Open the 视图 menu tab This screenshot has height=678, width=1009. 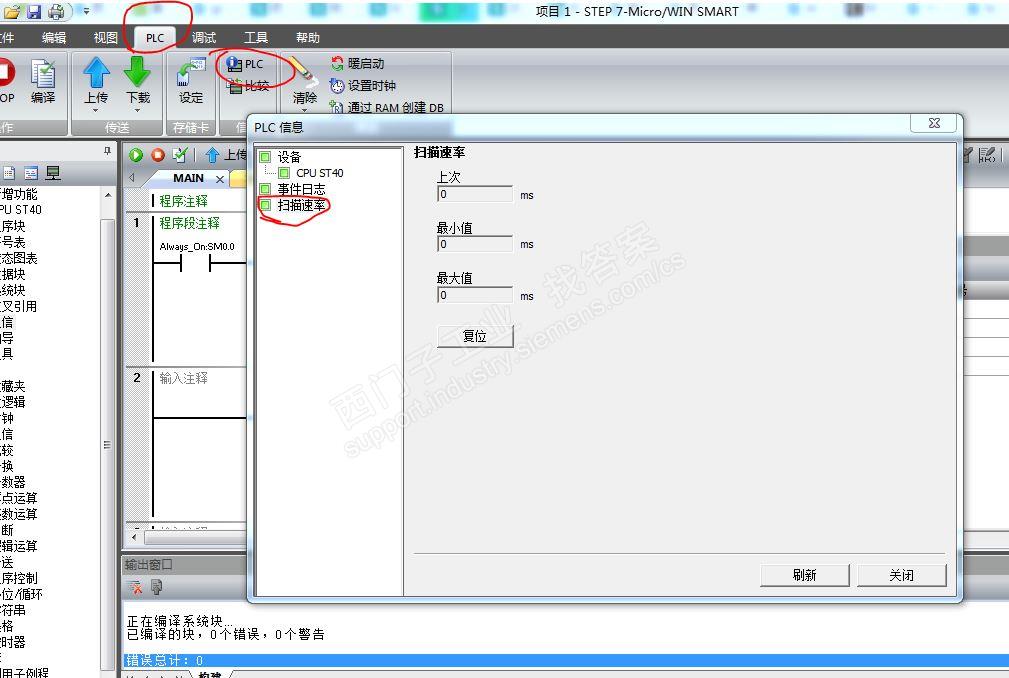(106, 38)
